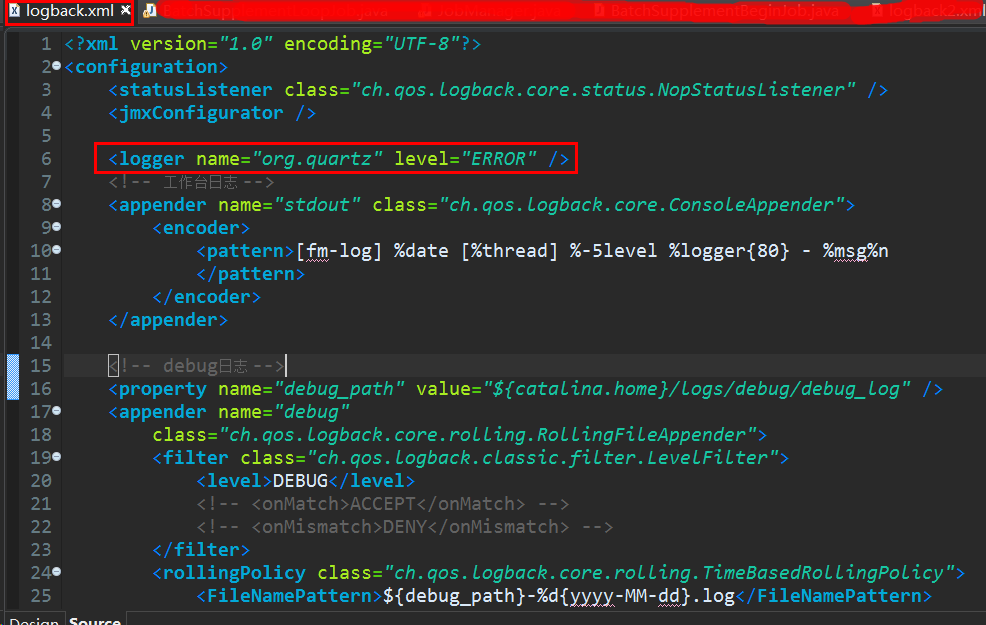Click the "stdout" appender name value

(317, 205)
